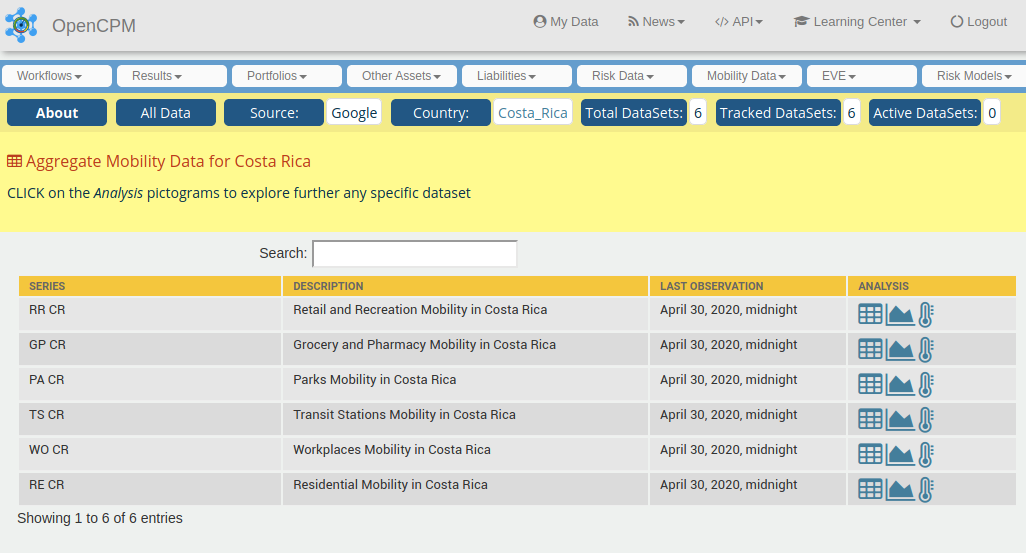Go to My Data page
The image size is (1026, 558).
(x=566, y=22)
